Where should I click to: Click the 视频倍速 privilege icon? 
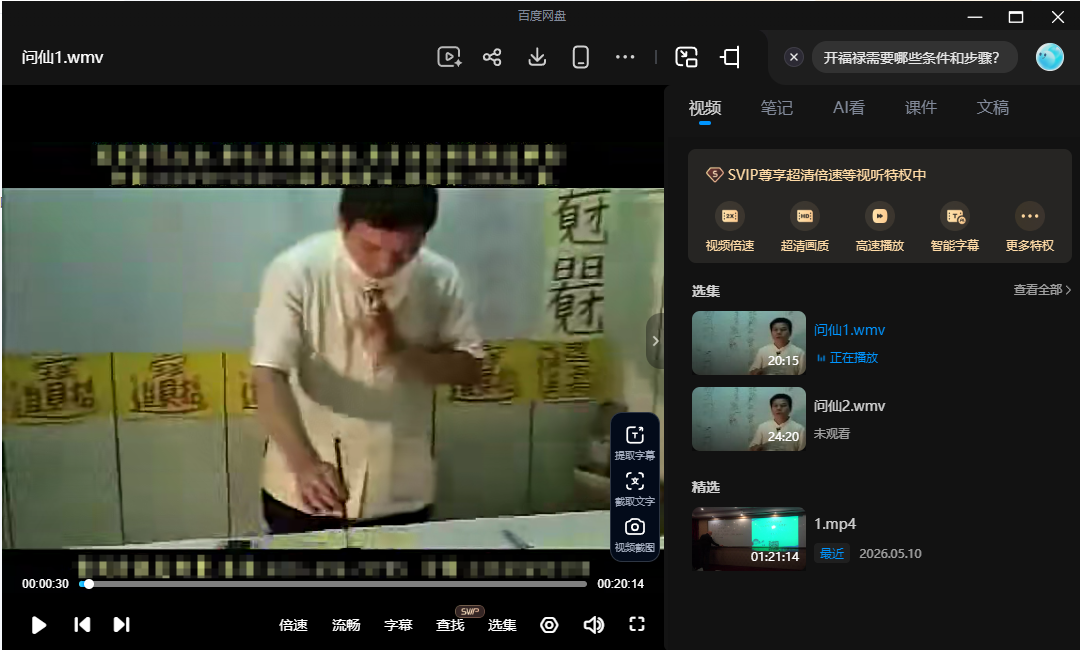pyautogui.click(x=729, y=216)
